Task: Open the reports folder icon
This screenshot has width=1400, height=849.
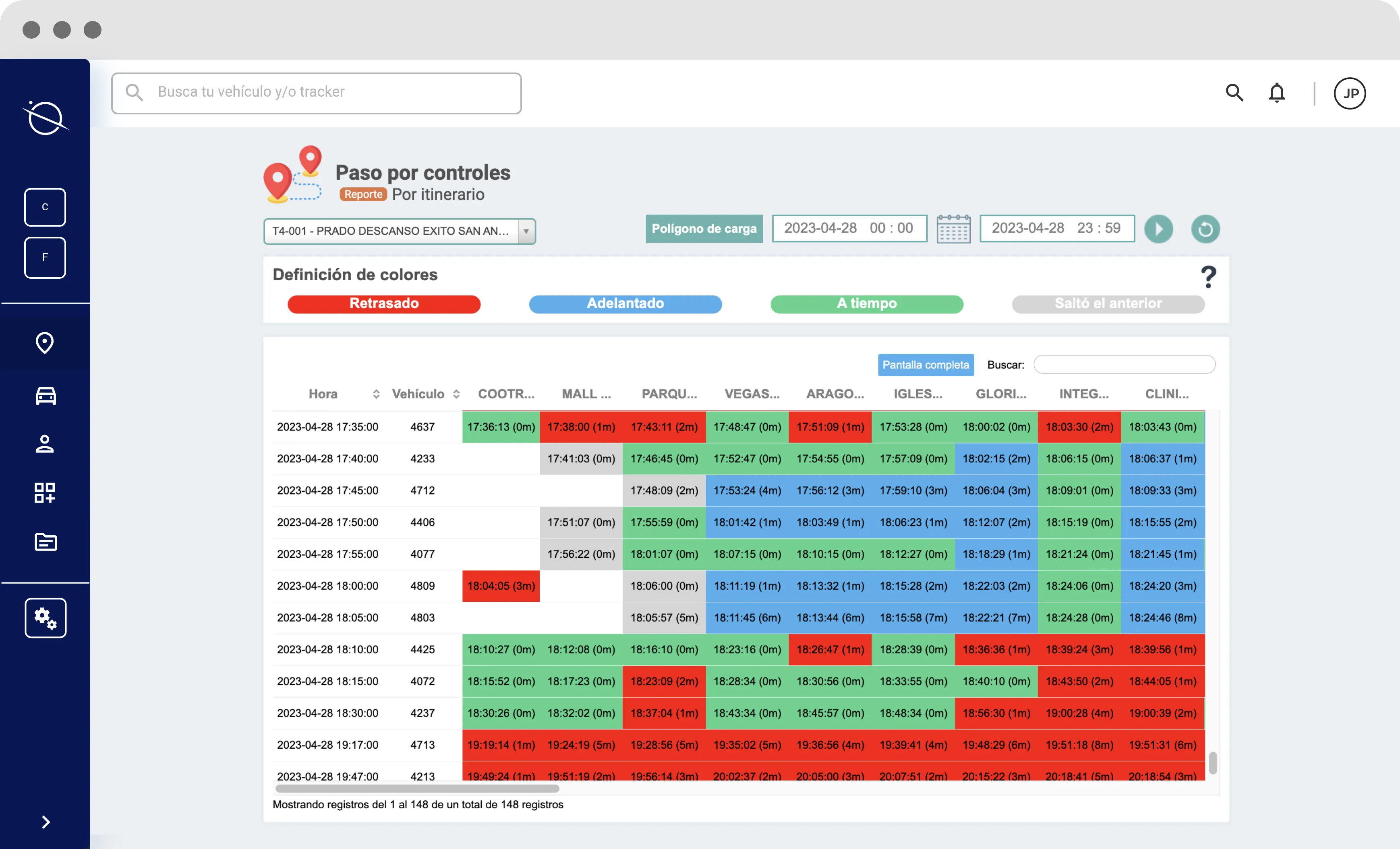Action: (x=46, y=542)
